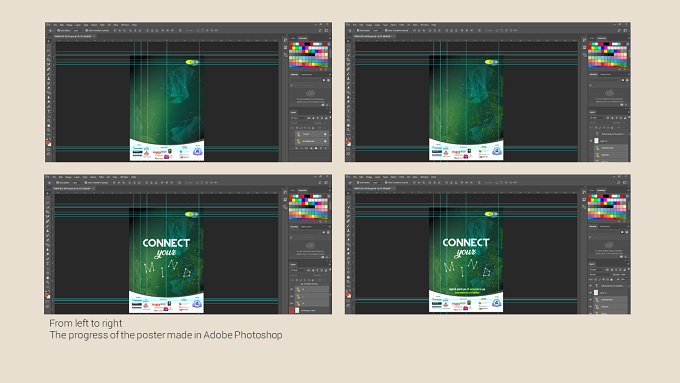Viewport: 680px width, 383px height.
Task: Click background color swatch, bottom-right screenshot
Action: pos(349,296)
